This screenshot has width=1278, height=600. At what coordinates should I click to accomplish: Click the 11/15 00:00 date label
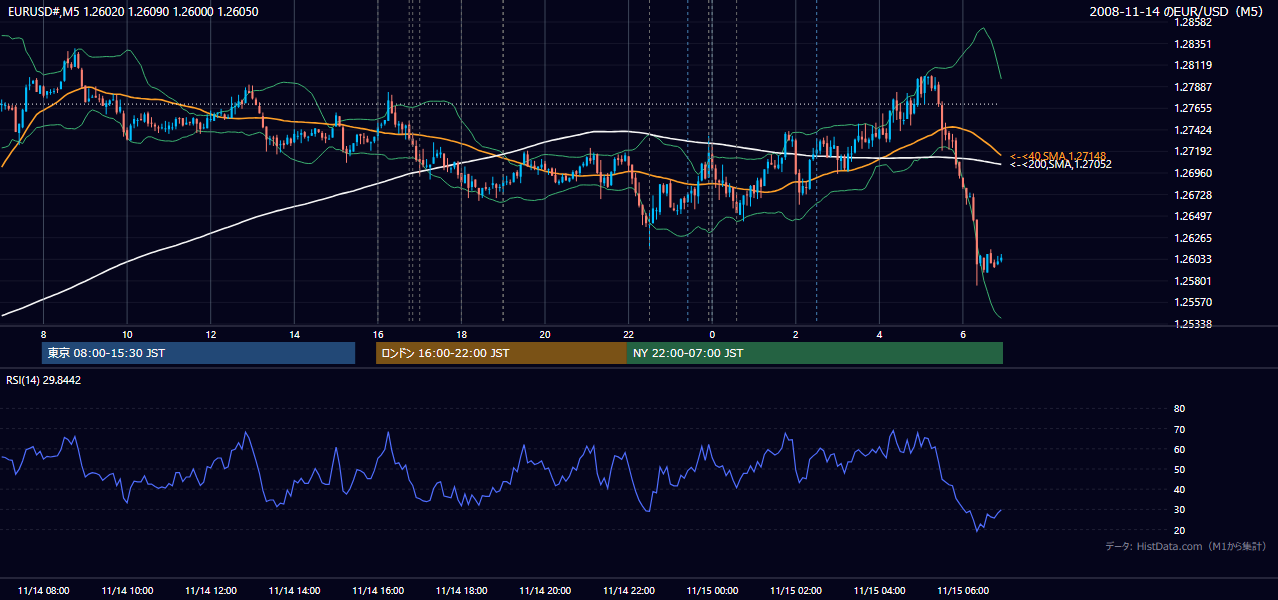point(712,591)
